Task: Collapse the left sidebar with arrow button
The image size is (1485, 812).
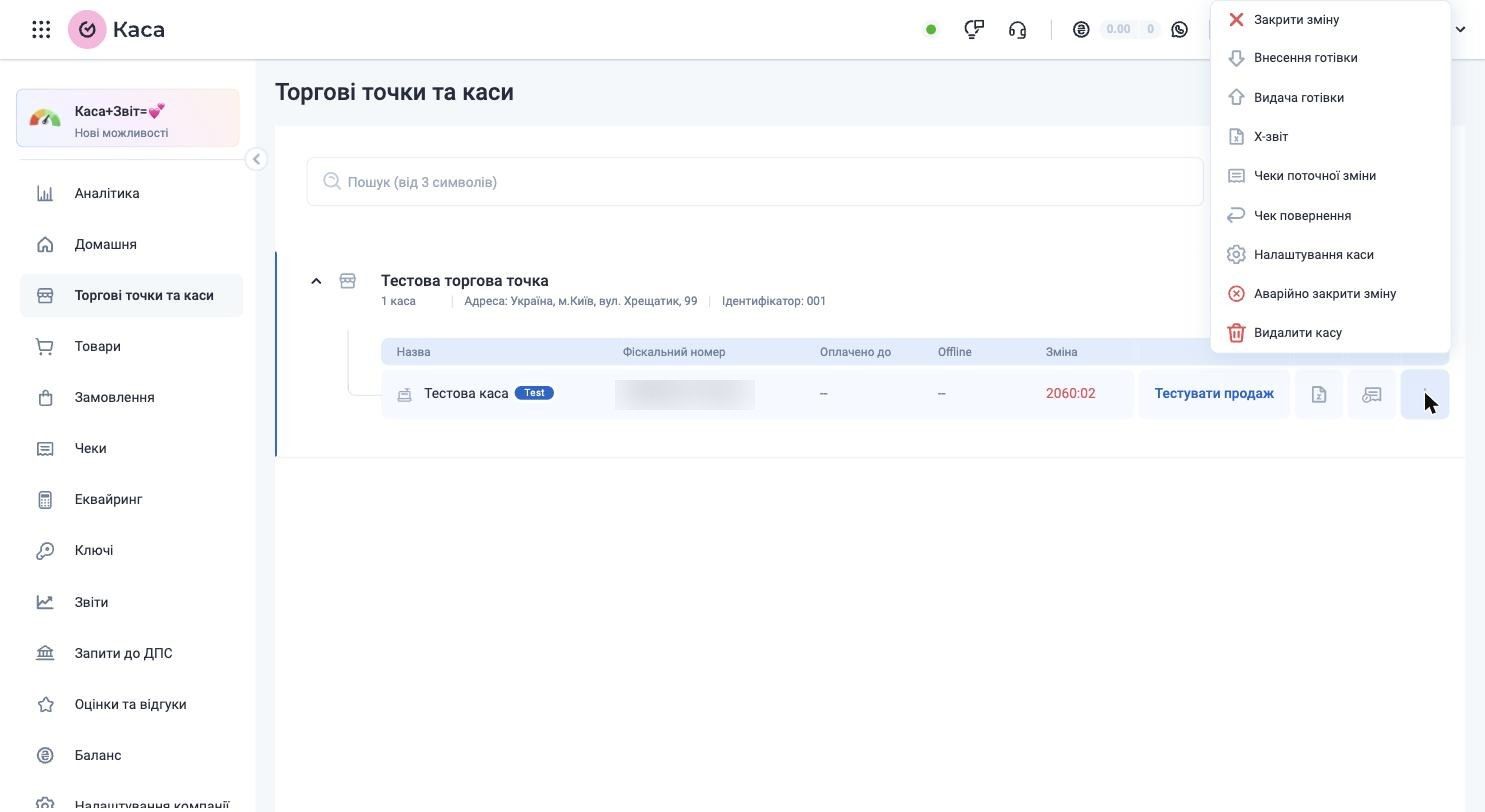Action: click(256, 159)
